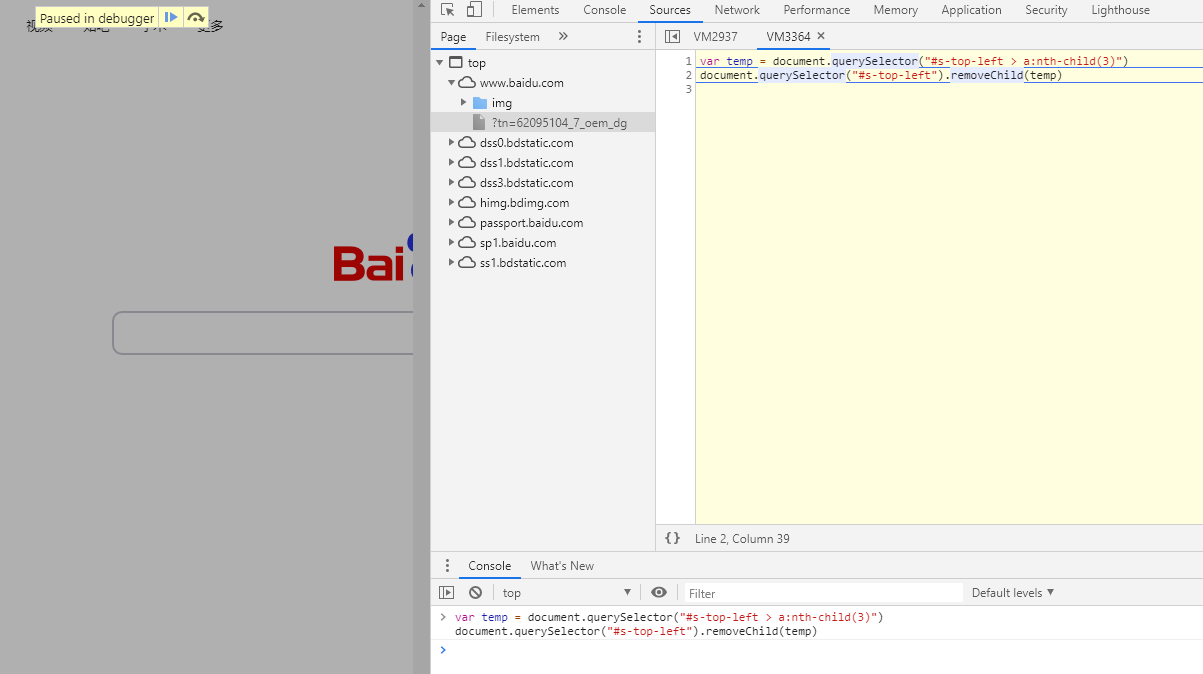
Task: Expand himg.bdimg.com domain node
Action: coord(451,203)
